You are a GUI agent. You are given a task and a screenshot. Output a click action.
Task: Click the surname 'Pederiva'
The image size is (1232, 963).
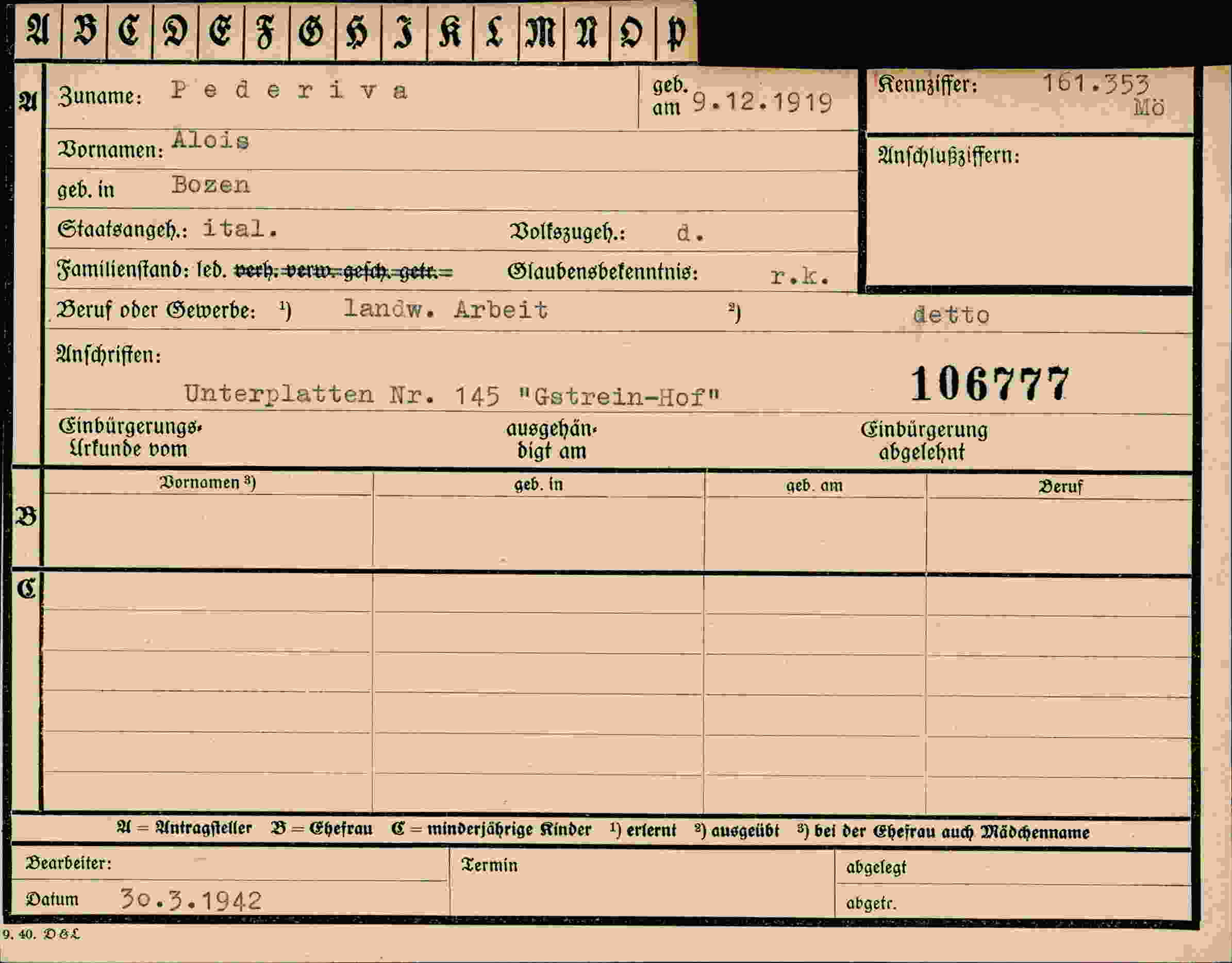click(x=289, y=90)
